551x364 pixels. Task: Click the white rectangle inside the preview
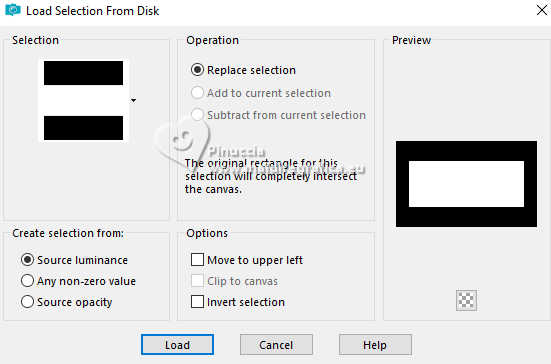click(x=466, y=184)
